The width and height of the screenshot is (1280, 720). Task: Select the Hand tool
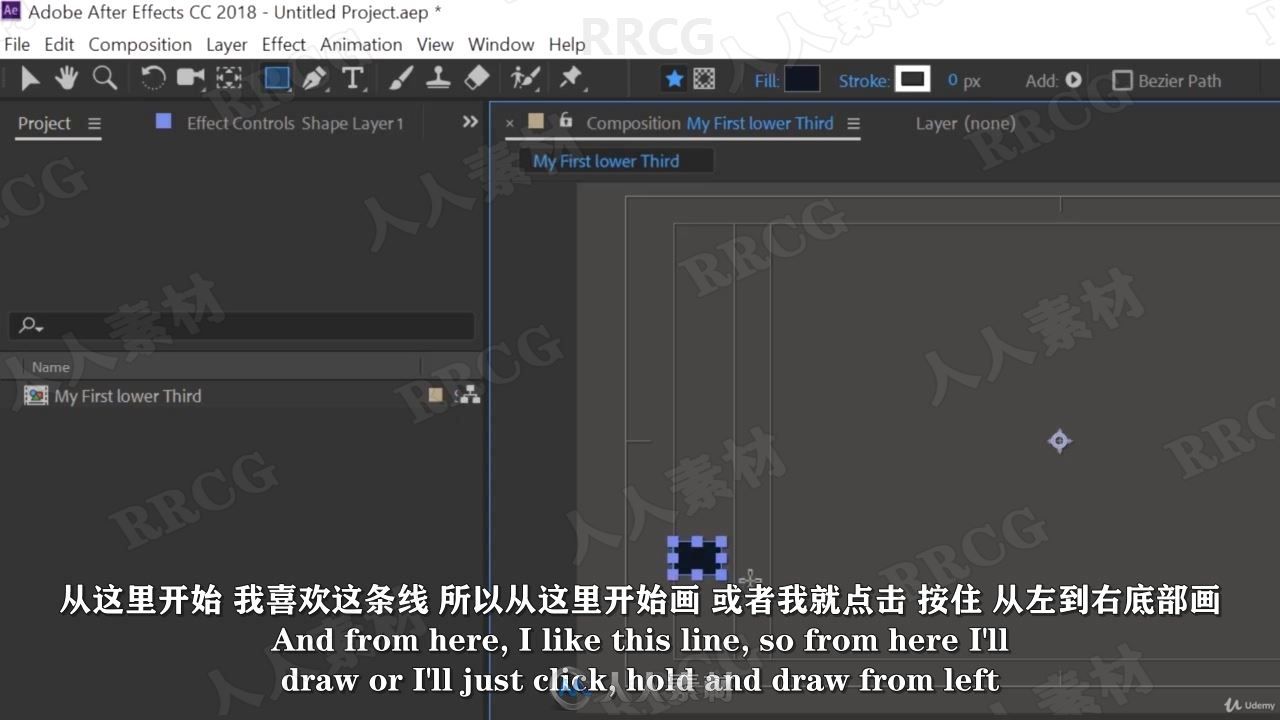(x=66, y=79)
